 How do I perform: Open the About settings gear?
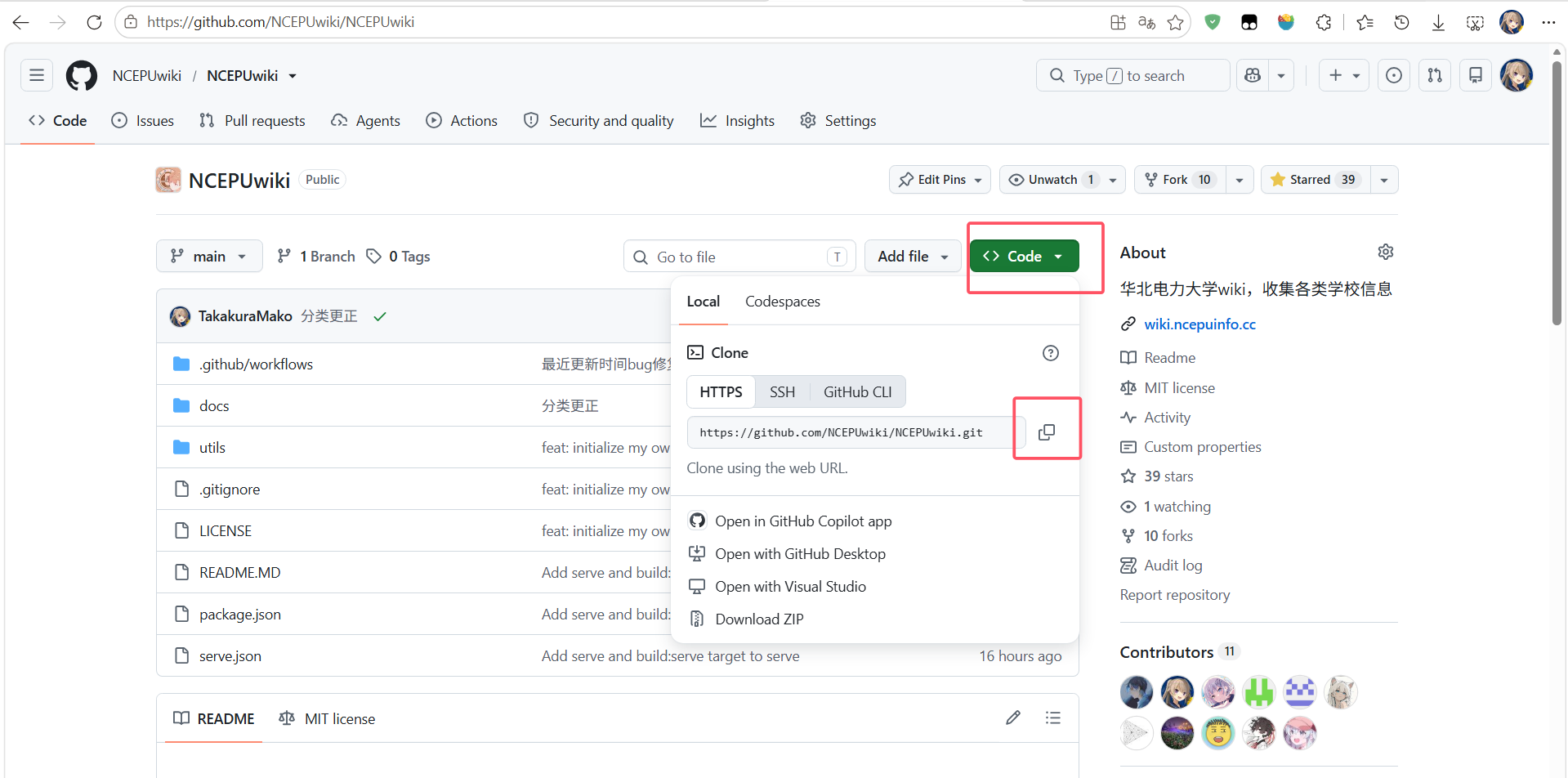click(1386, 252)
